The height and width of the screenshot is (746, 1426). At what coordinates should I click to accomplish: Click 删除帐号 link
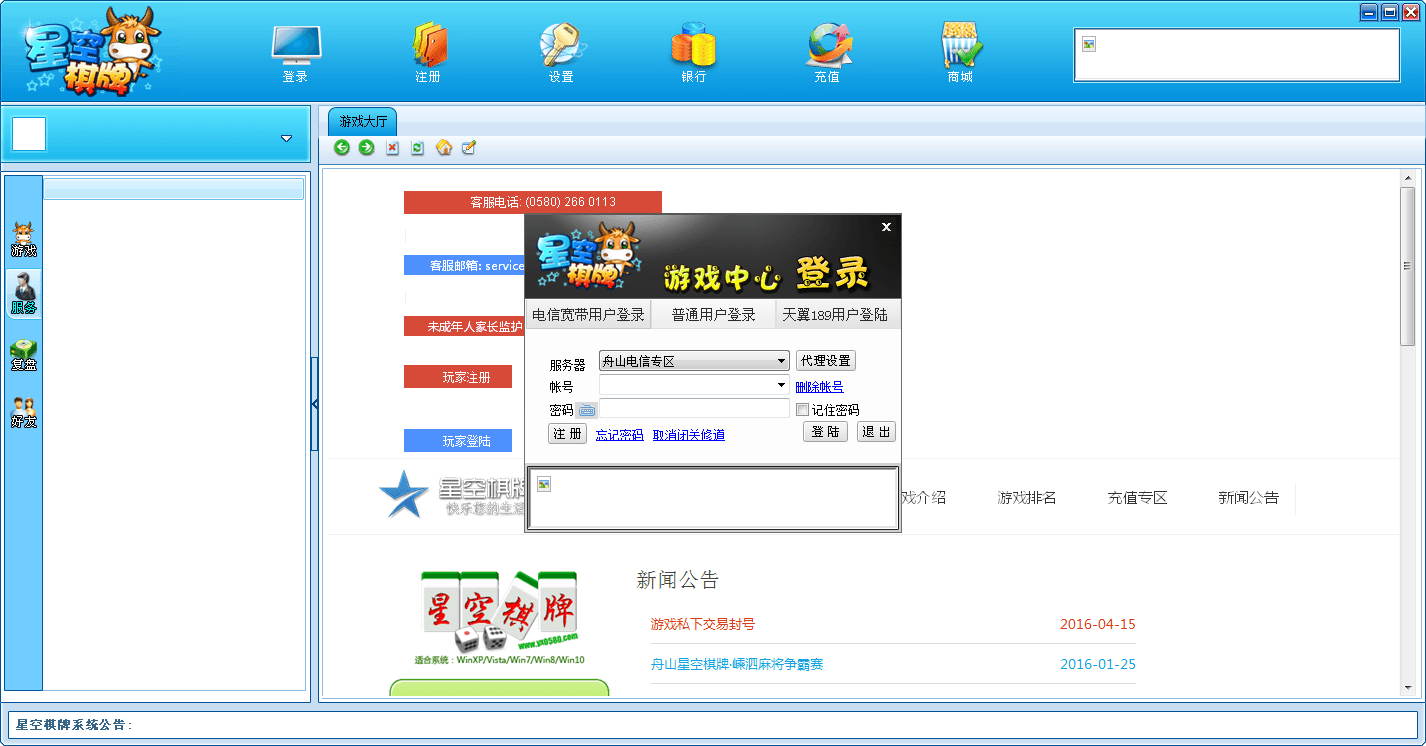tap(819, 387)
